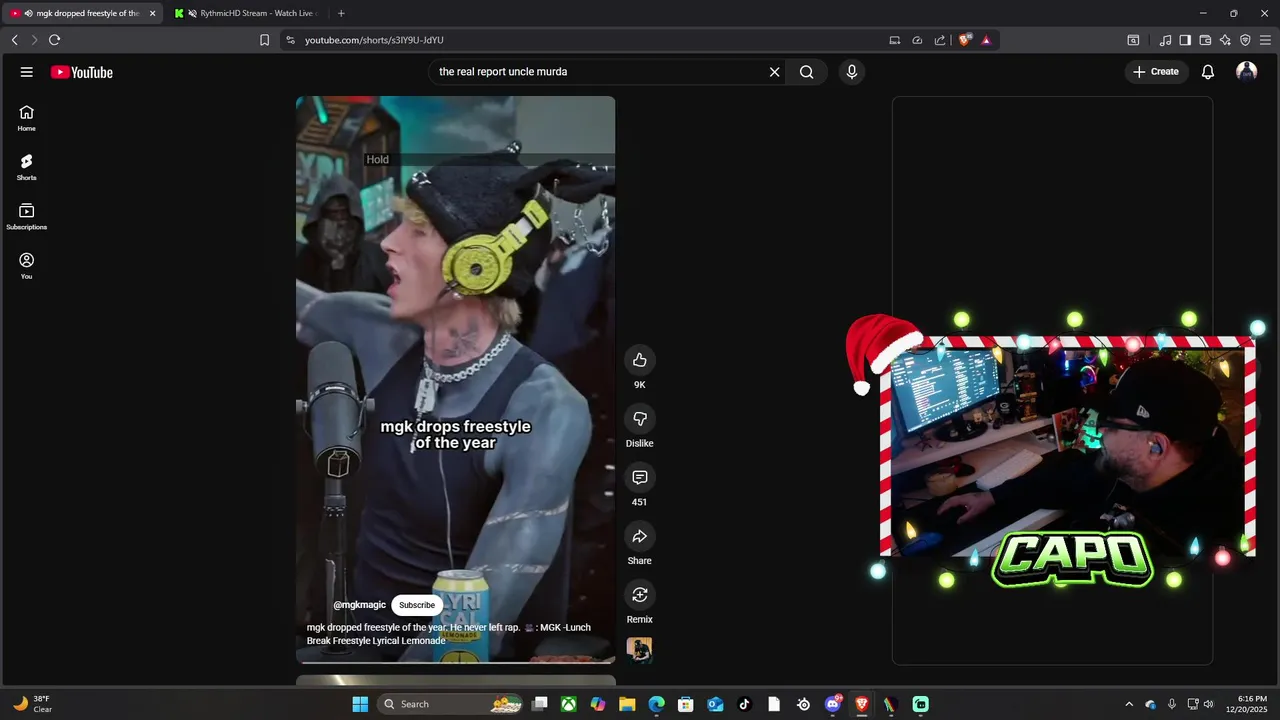Open Subscriptions in YouTube sidebar
The width and height of the screenshot is (1280, 720).
[x=27, y=217]
